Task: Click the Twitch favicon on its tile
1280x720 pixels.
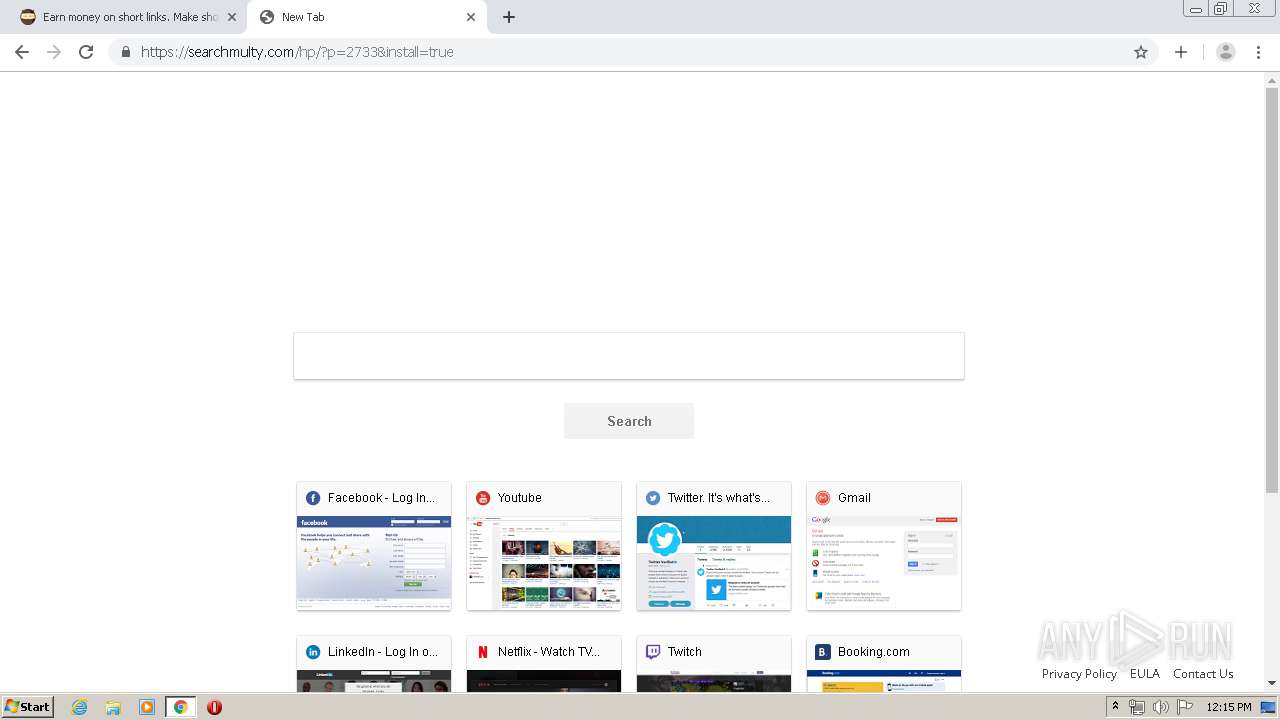Action: [x=653, y=652]
